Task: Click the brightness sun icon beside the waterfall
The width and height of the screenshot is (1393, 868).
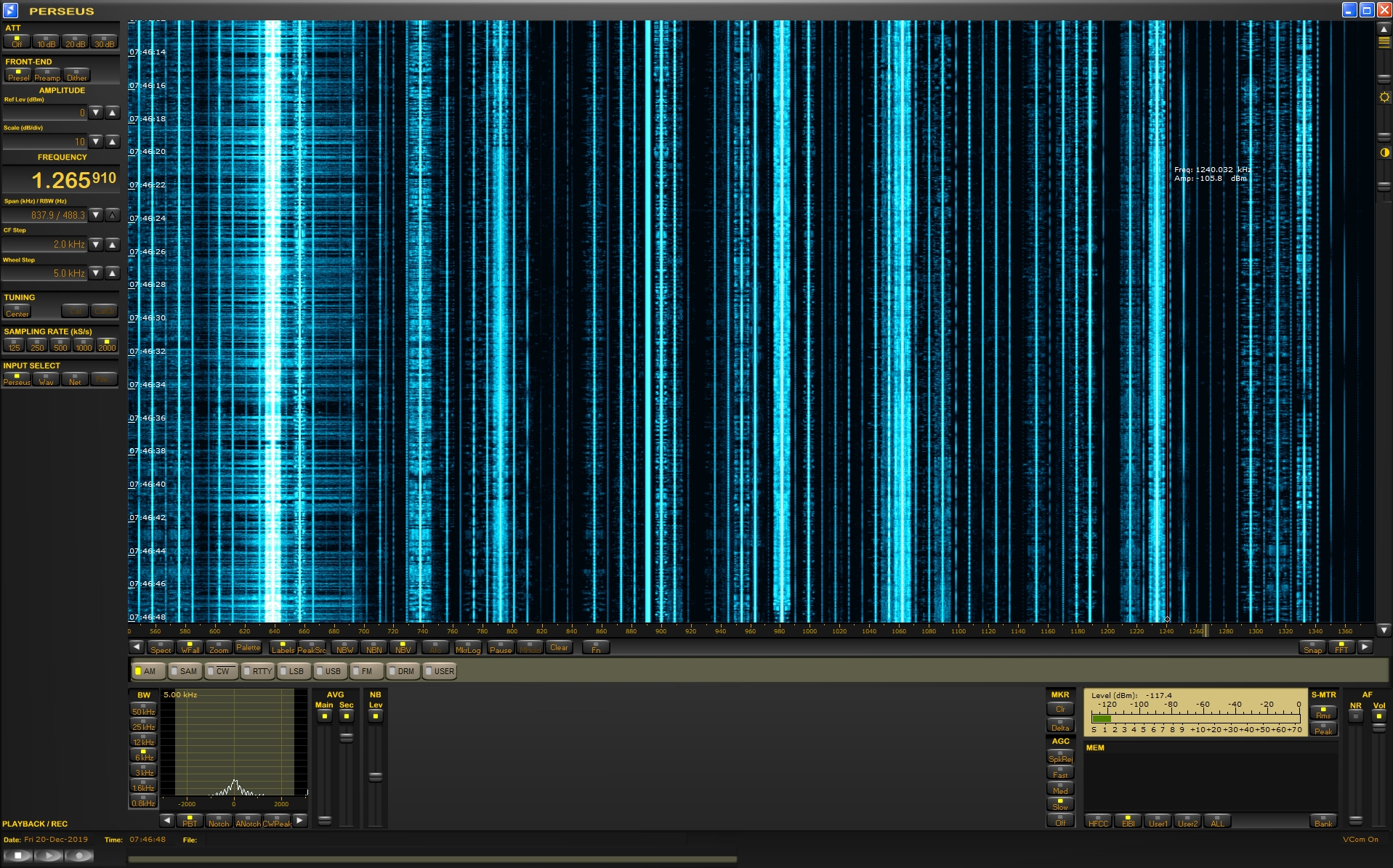Action: pyautogui.click(x=1384, y=97)
